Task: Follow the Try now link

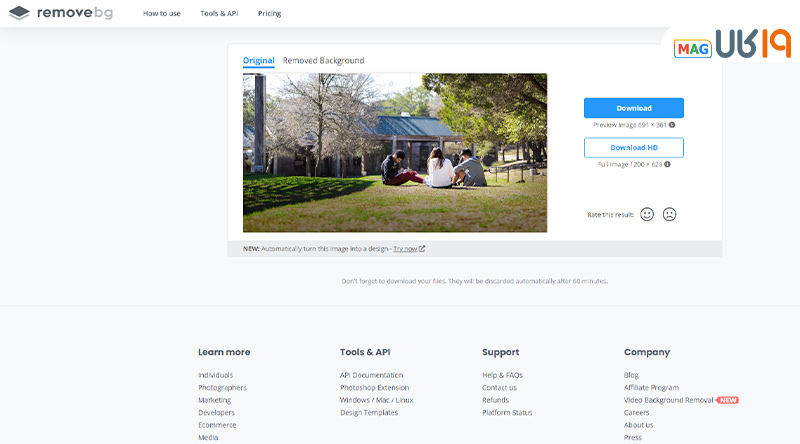Action: [x=405, y=249]
